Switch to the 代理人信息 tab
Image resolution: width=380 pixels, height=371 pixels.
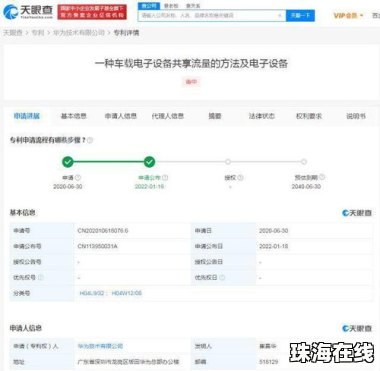tap(168, 116)
